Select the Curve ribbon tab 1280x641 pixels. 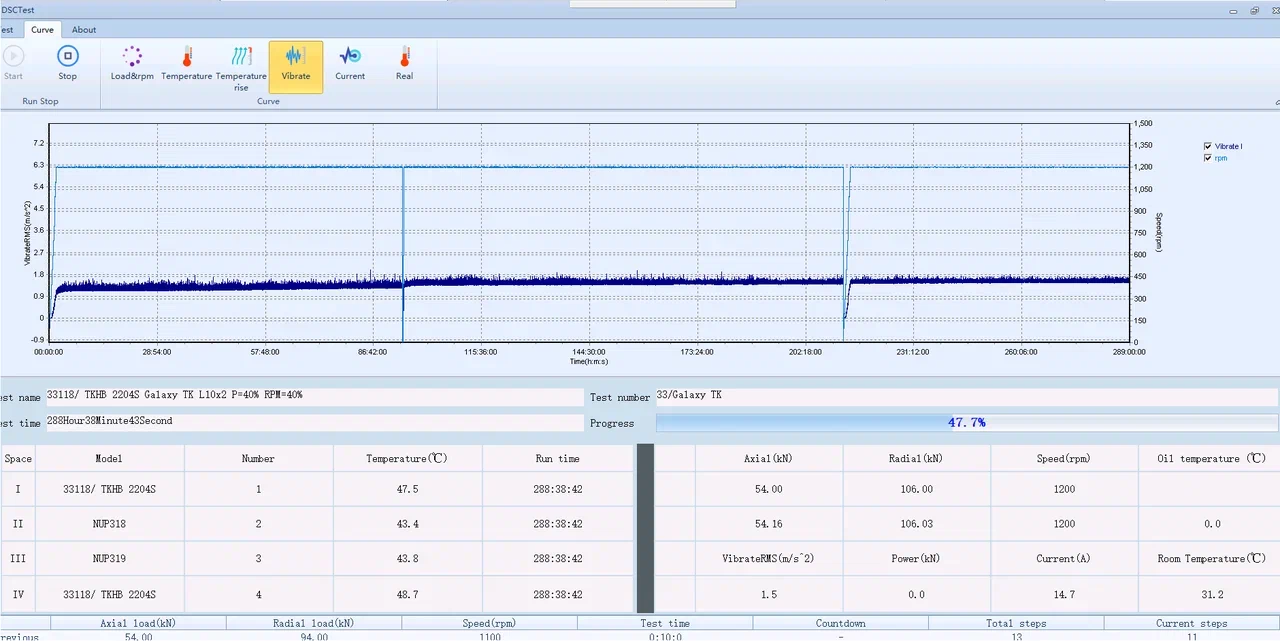pyautogui.click(x=42, y=30)
